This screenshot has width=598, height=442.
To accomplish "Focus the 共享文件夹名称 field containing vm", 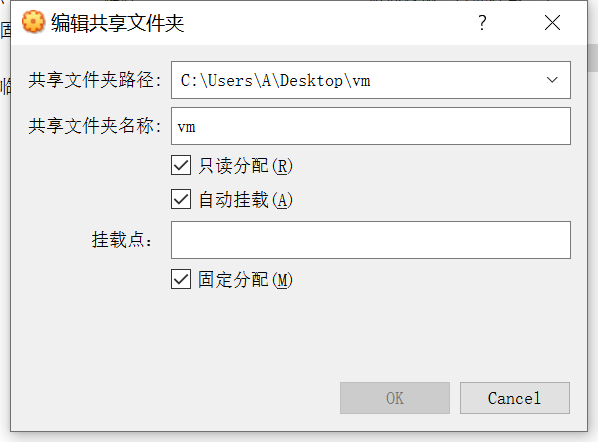I will [371, 126].
